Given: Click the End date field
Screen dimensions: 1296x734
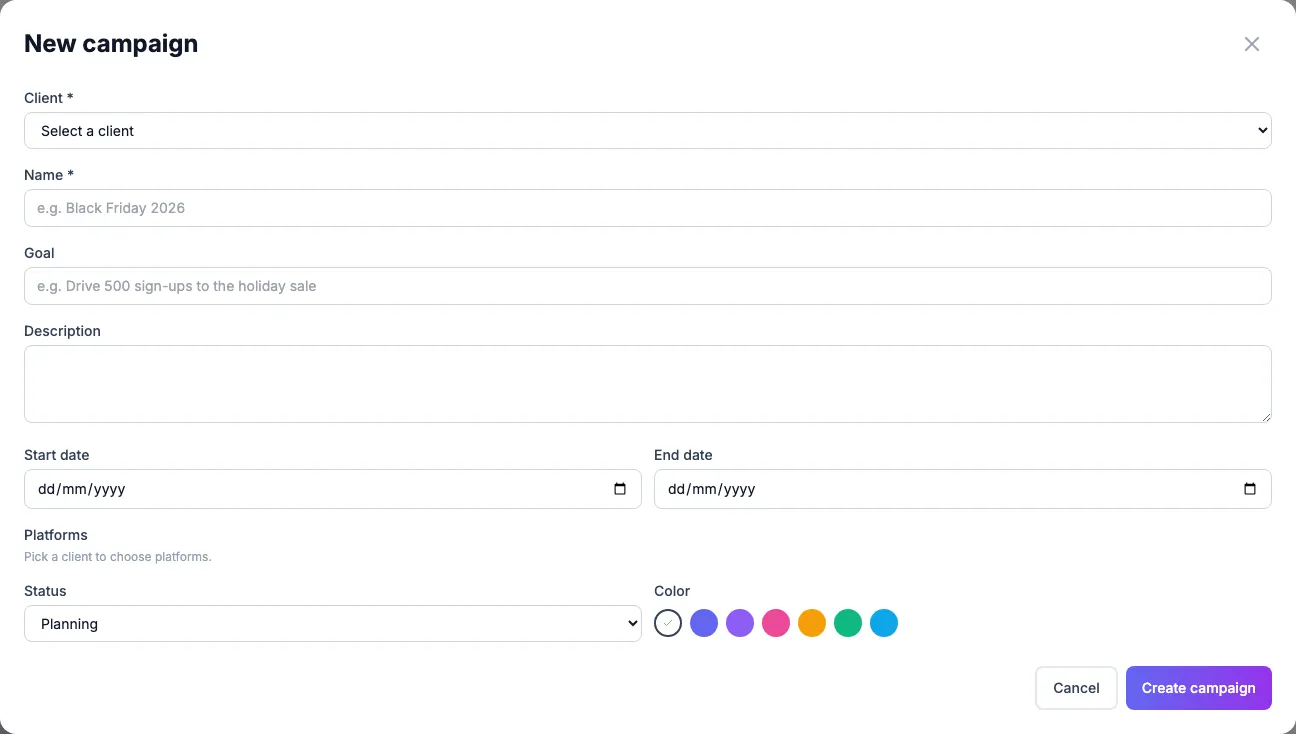Looking at the screenshot, I should pyautogui.click(x=963, y=489).
